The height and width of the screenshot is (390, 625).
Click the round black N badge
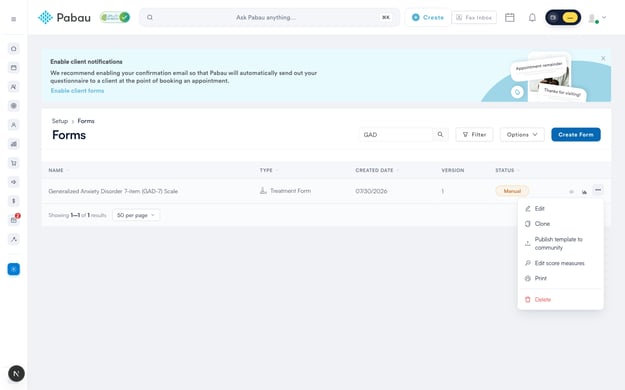16,374
